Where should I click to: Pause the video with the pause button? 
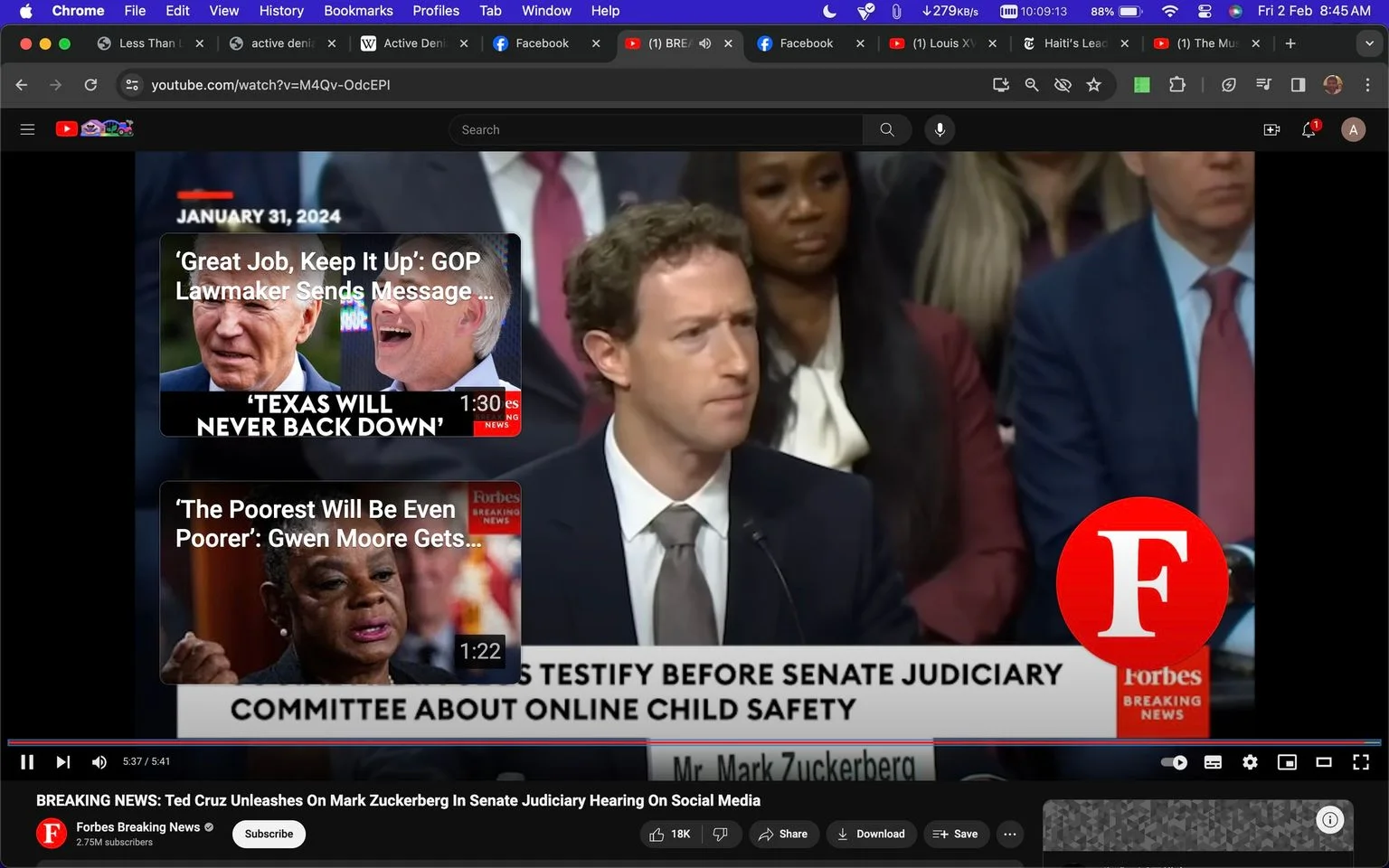[27, 762]
